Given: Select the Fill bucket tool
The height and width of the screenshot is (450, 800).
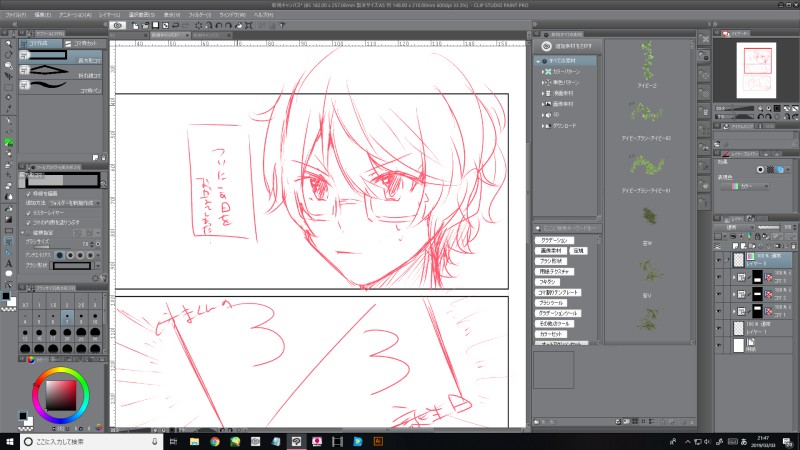Looking at the screenshot, I should click(8, 209).
